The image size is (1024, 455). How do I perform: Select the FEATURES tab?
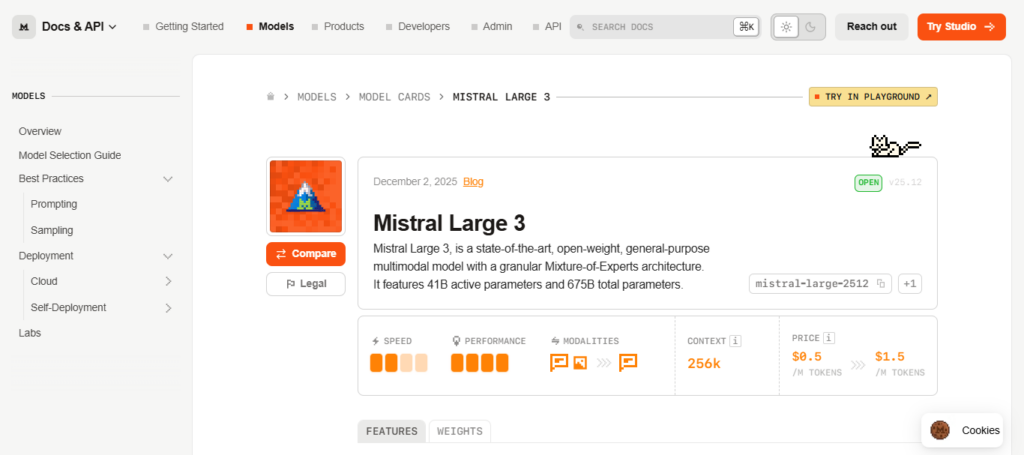[392, 431]
